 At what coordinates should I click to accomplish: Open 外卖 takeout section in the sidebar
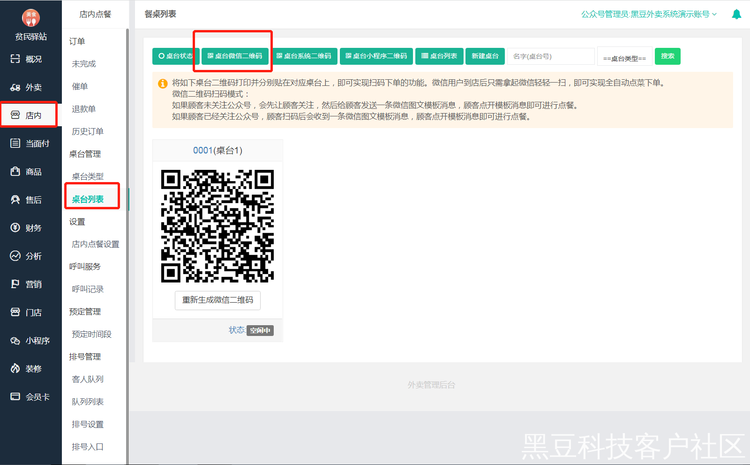click(x=27, y=87)
